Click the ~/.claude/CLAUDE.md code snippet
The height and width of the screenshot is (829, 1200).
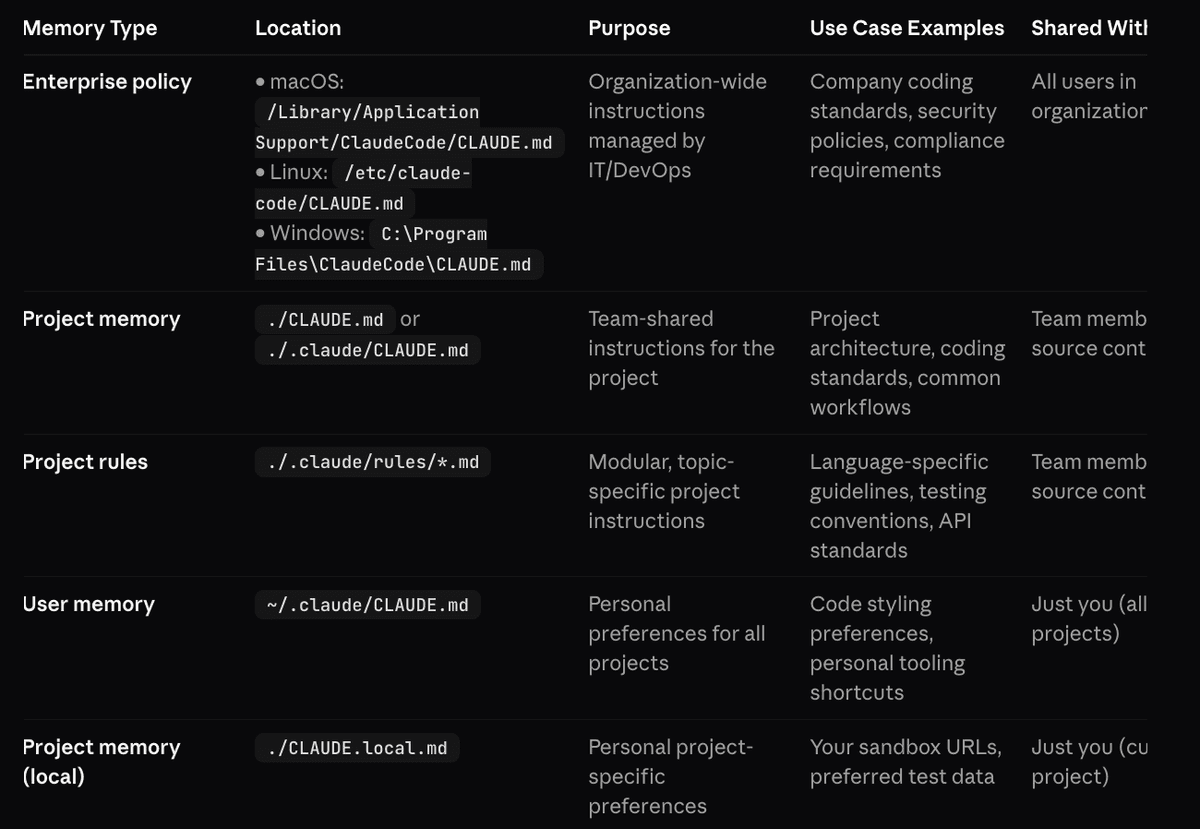367,605
